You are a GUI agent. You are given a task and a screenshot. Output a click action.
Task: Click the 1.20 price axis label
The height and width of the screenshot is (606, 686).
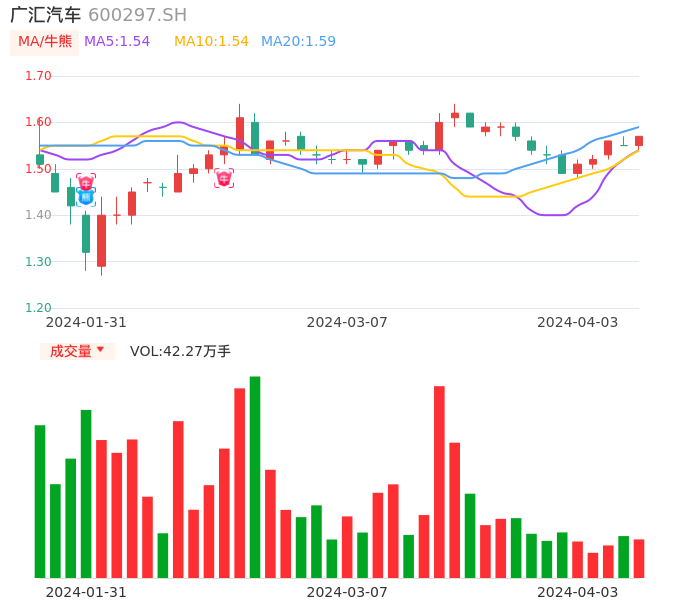[38, 308]
